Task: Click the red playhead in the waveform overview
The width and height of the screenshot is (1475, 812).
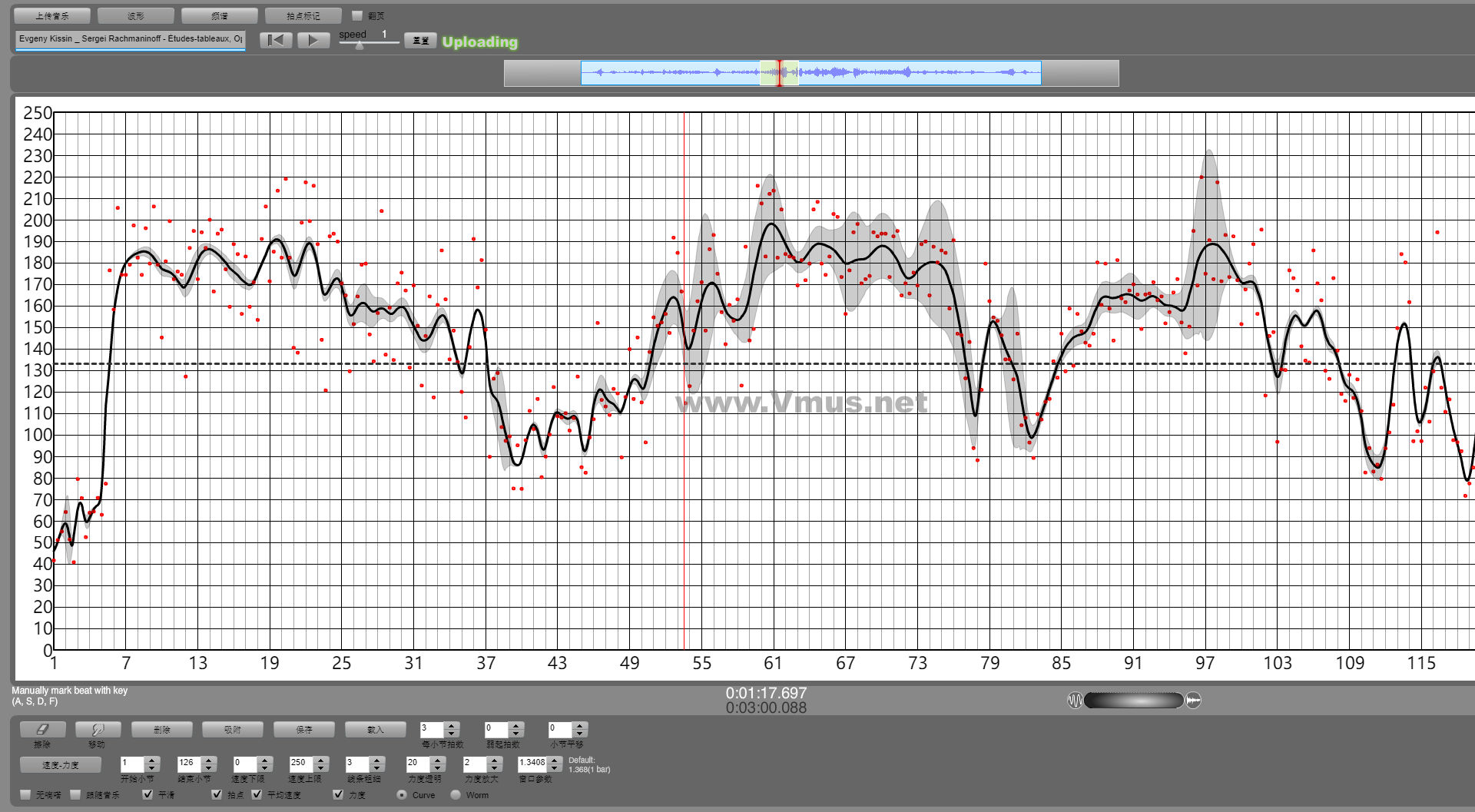Action: (x=780, y=73)
